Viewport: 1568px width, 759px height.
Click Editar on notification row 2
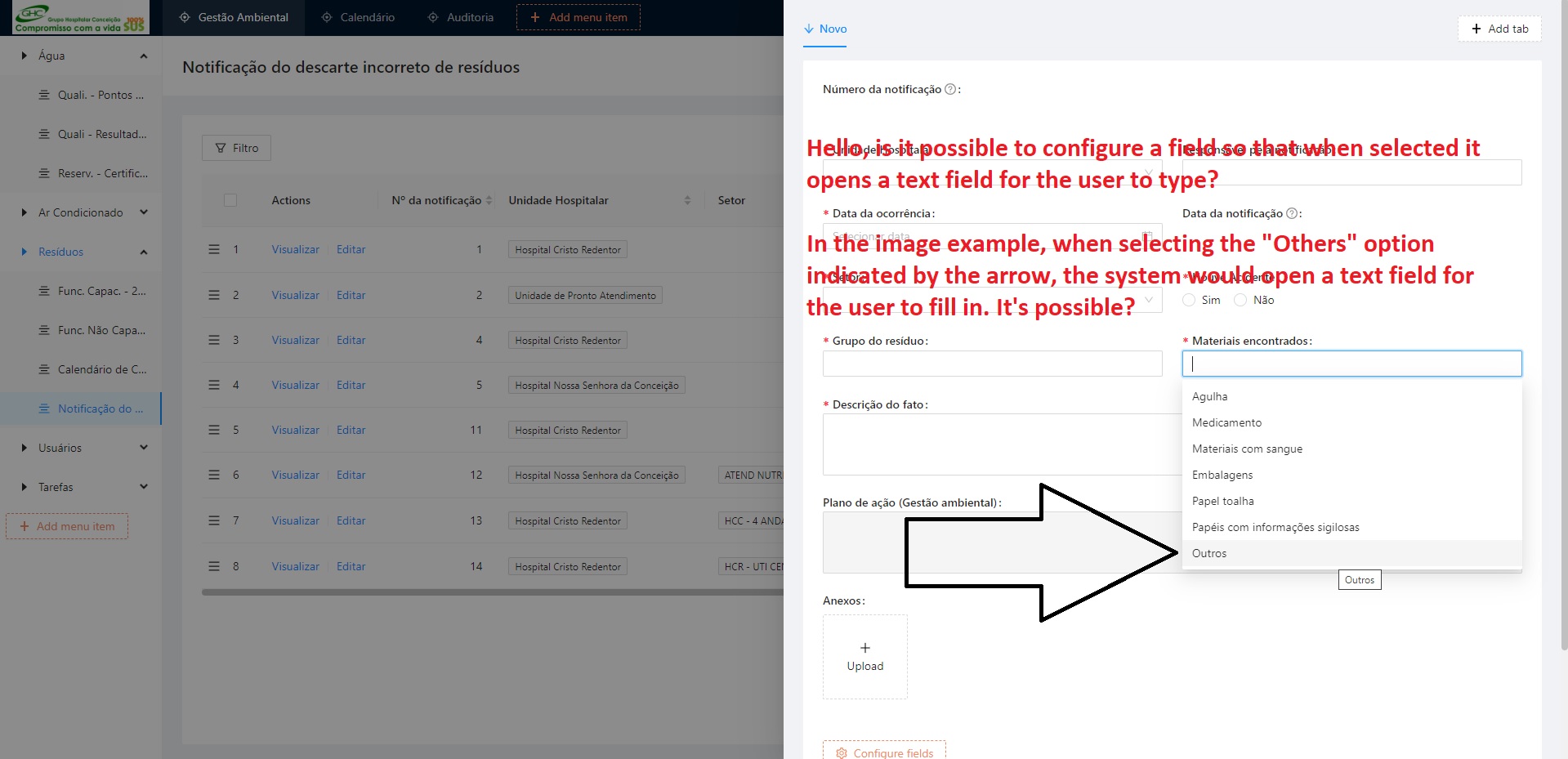[x=351, y=295]
